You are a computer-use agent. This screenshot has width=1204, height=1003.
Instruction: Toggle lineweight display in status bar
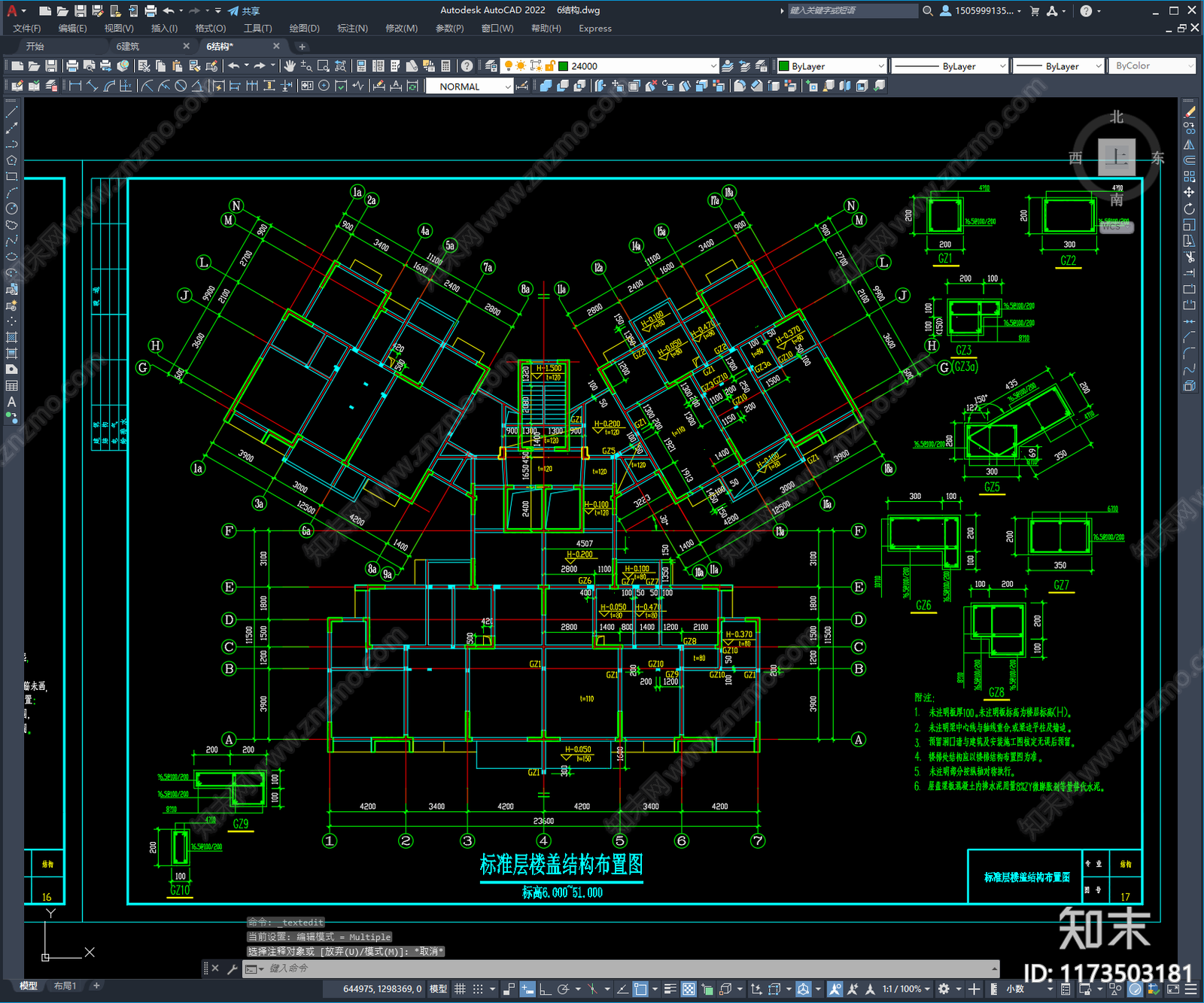coord(670,989)
